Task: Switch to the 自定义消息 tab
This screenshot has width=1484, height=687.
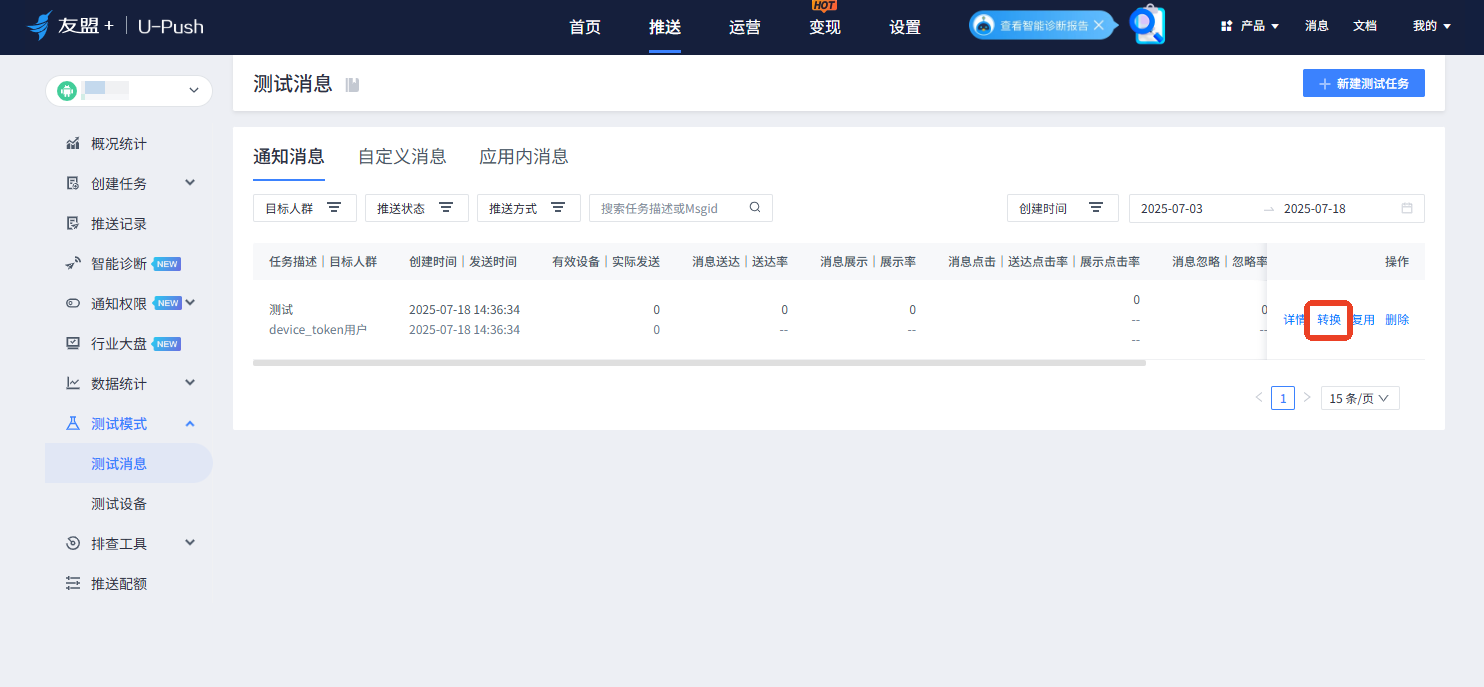Action: coord(402,156)
